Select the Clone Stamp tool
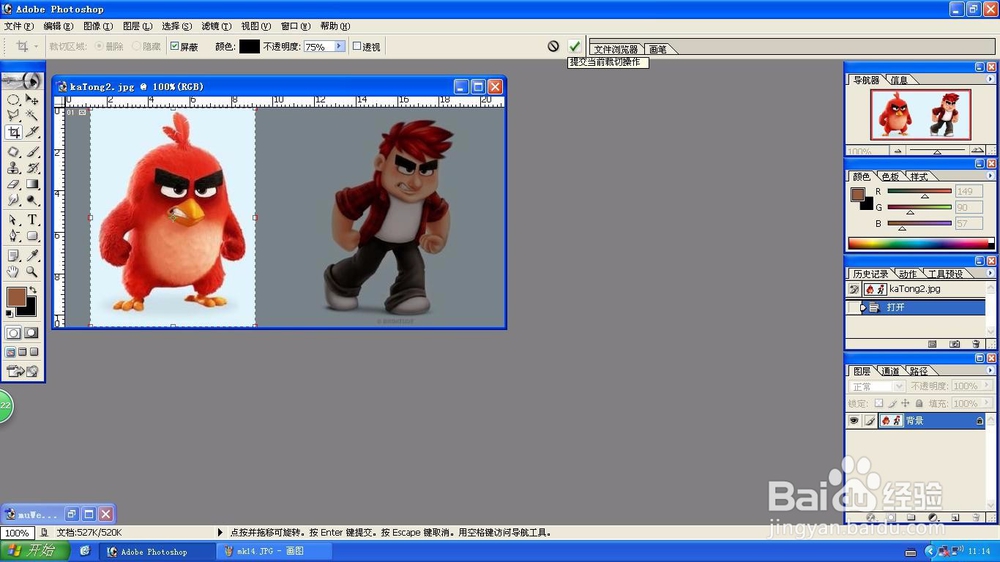This screenshot has height=562, width=1000. tap(13, 168)
